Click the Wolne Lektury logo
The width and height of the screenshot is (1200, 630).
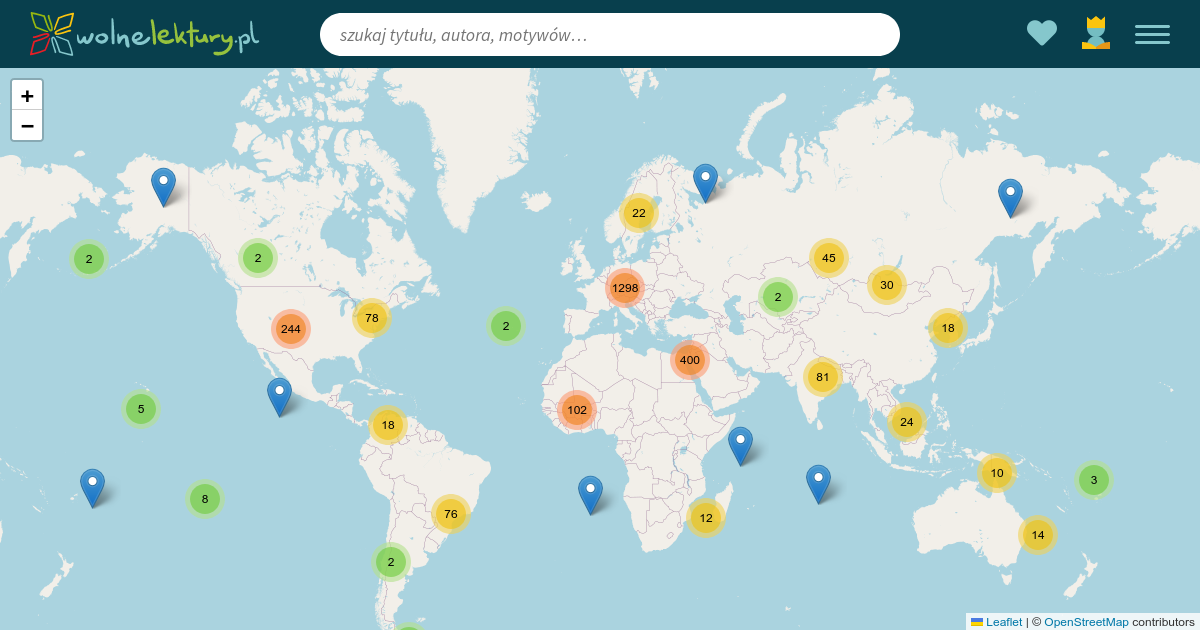(x=145, y=34)
